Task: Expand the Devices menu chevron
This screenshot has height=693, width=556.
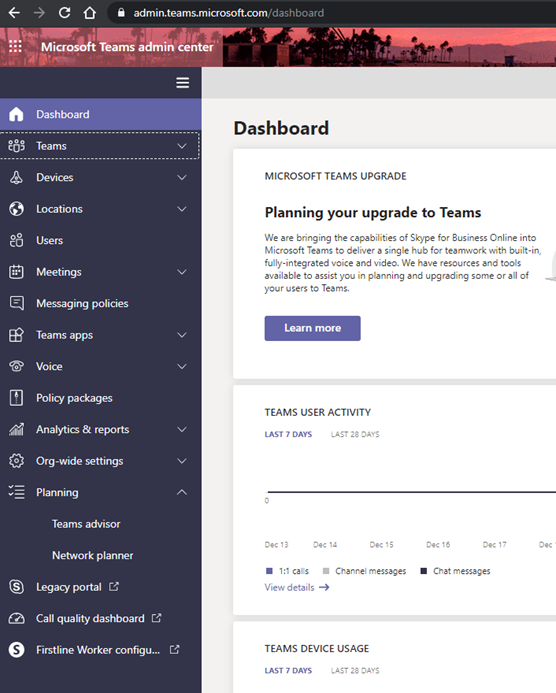Action: click(x=182, y=177)
